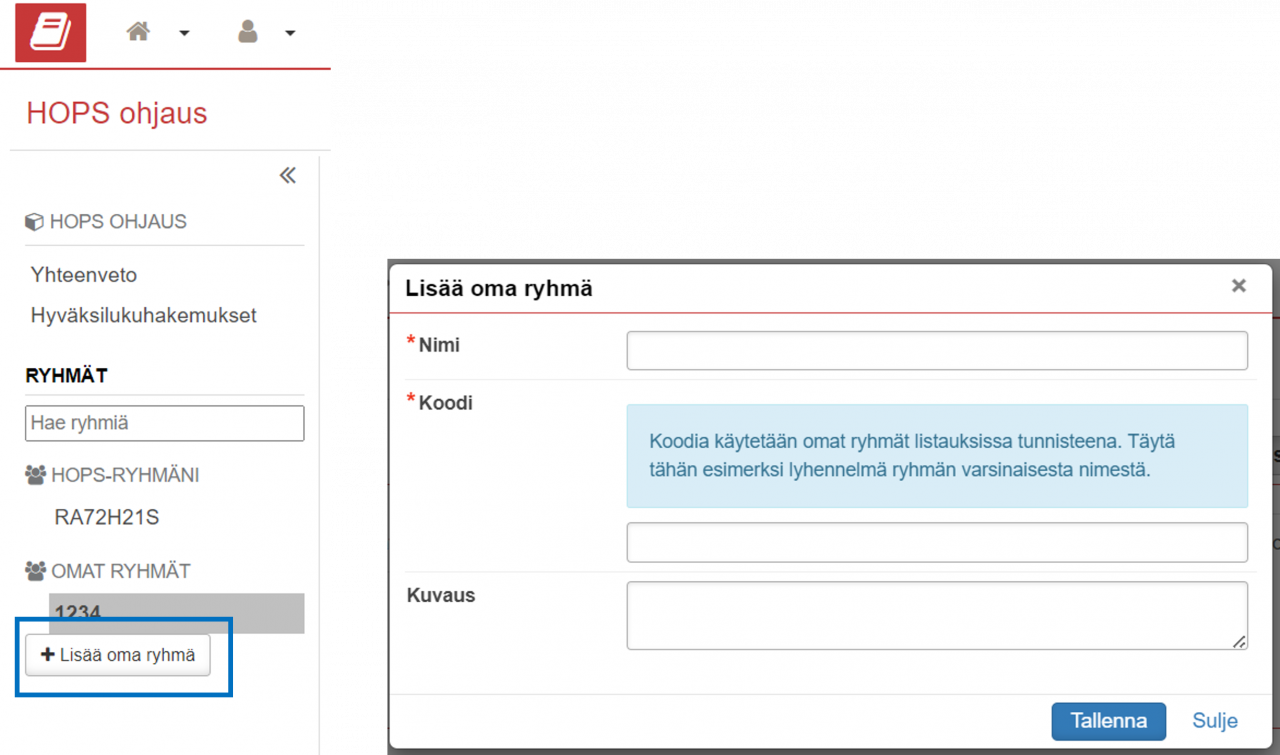The height and width of the screenshot is (755, 1280).
Task: Click the Koodi info help text
Action: pyautogui.click(x=937, y=456)
